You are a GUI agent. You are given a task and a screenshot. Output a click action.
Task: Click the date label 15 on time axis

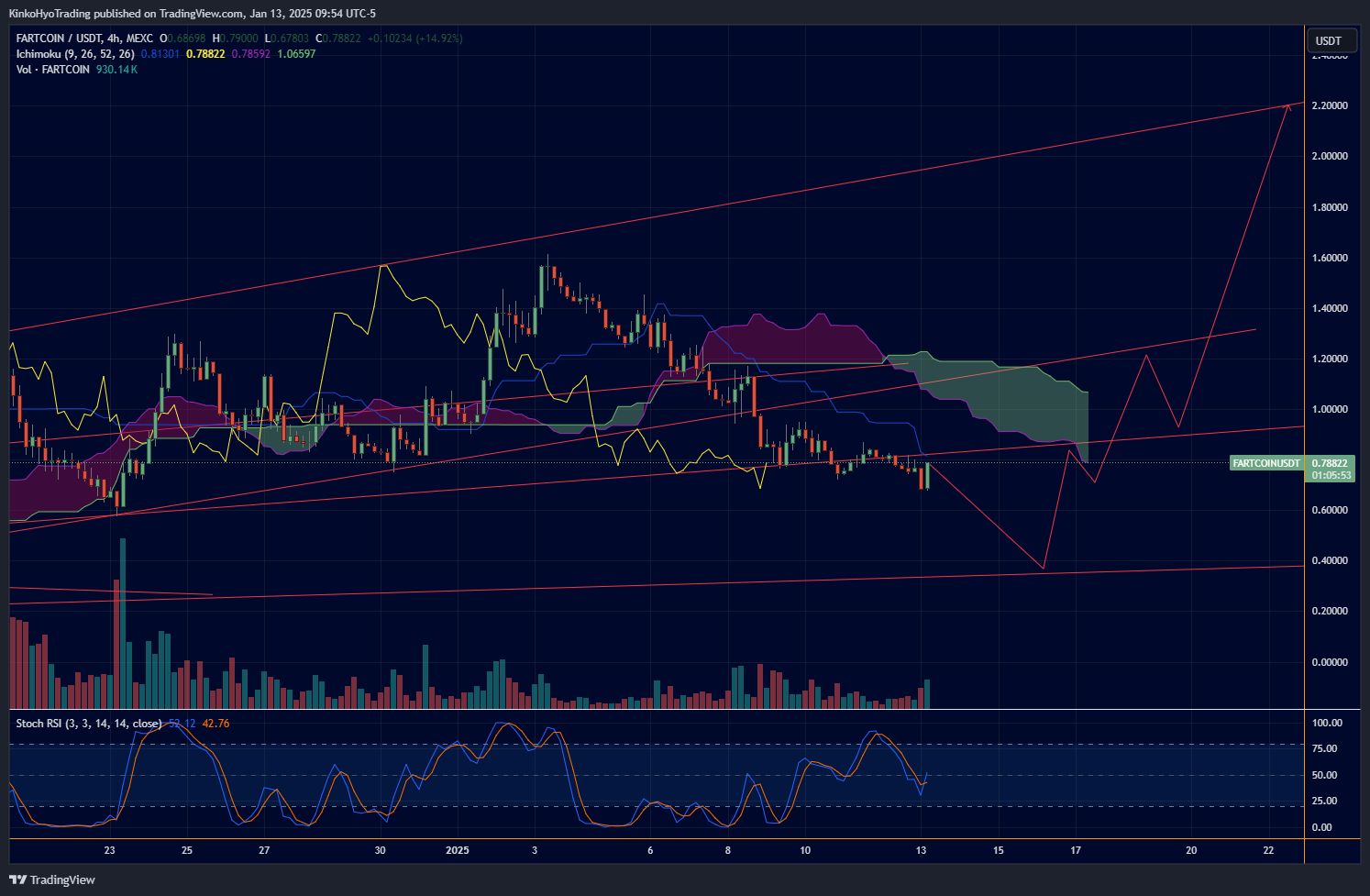(x=999, y=850)
